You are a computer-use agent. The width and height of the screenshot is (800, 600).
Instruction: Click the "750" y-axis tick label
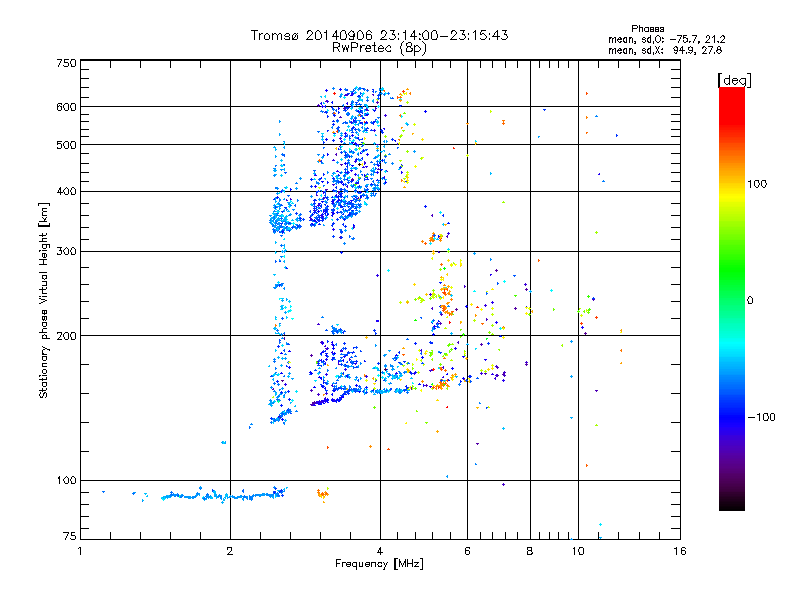click(66, 63)
